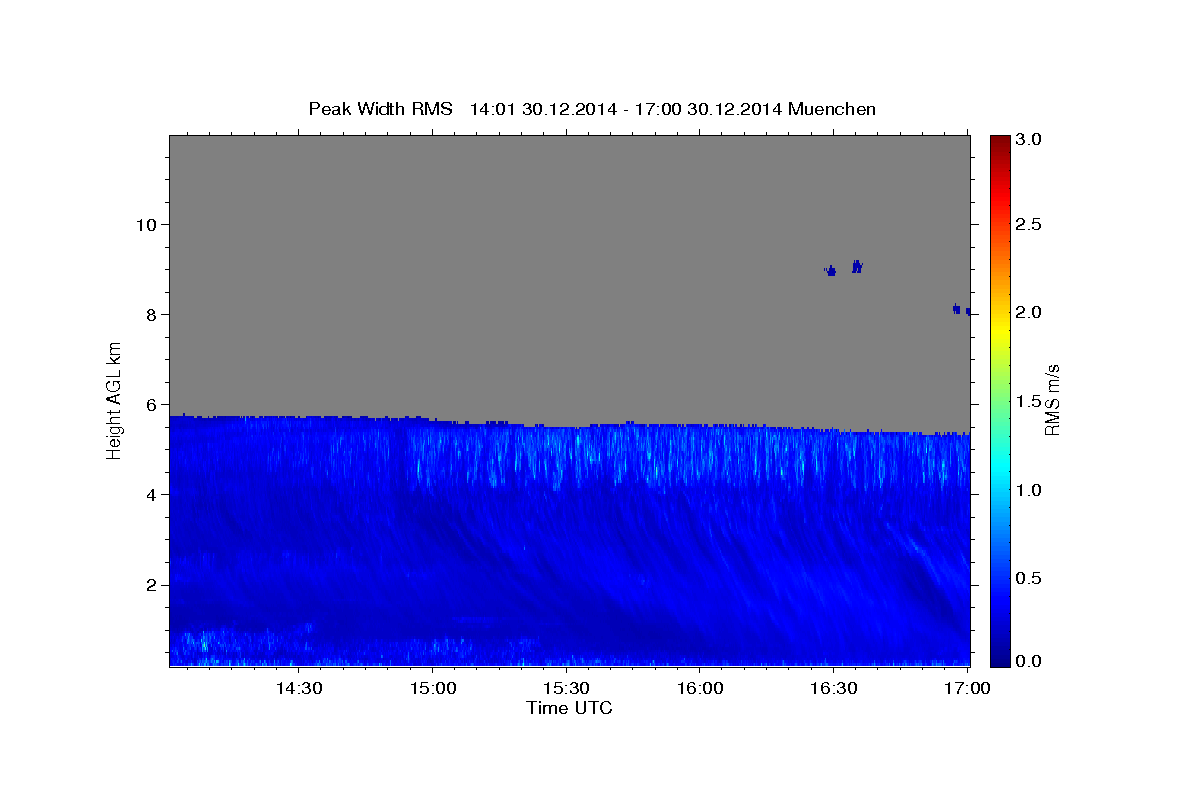This screenshot has height=800, width=1200.
Task: Click the colorbar value 2.5
Action: tap(1028, 224)
